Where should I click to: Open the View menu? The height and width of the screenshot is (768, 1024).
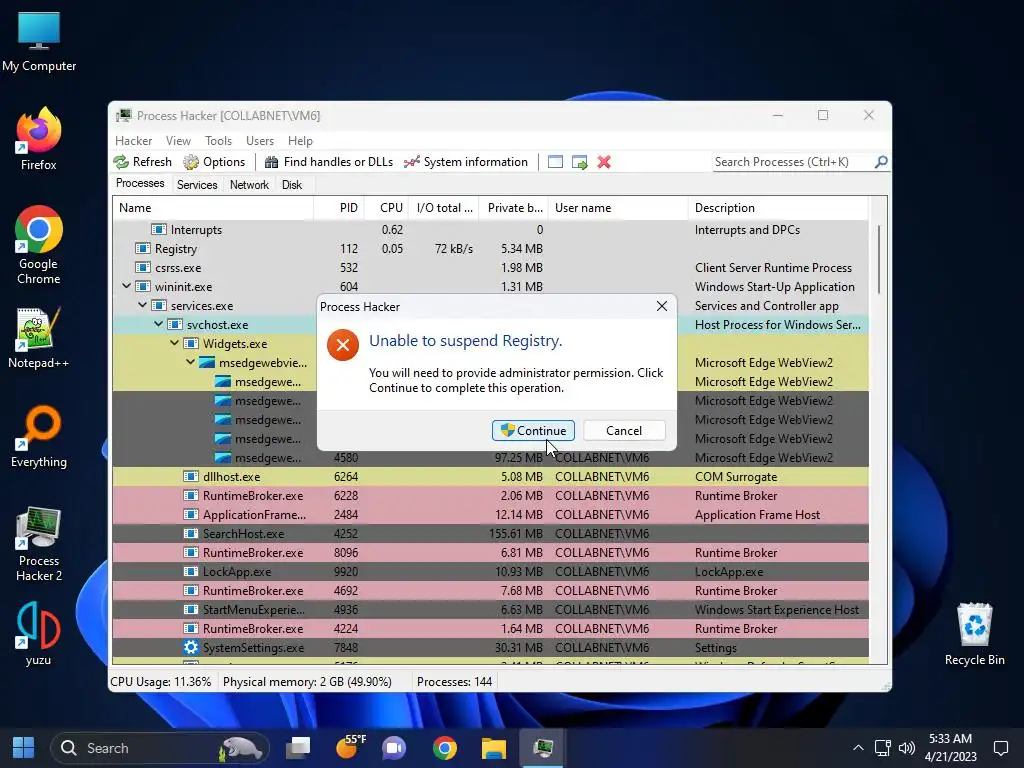coord(178,140)
